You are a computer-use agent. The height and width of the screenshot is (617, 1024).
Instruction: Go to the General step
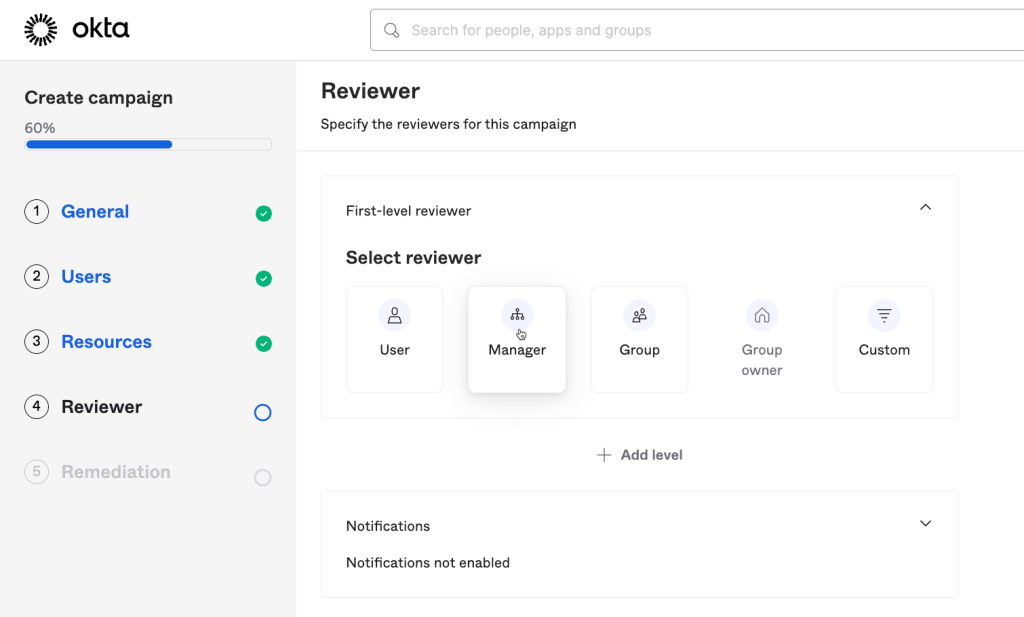tap(95, 212)
